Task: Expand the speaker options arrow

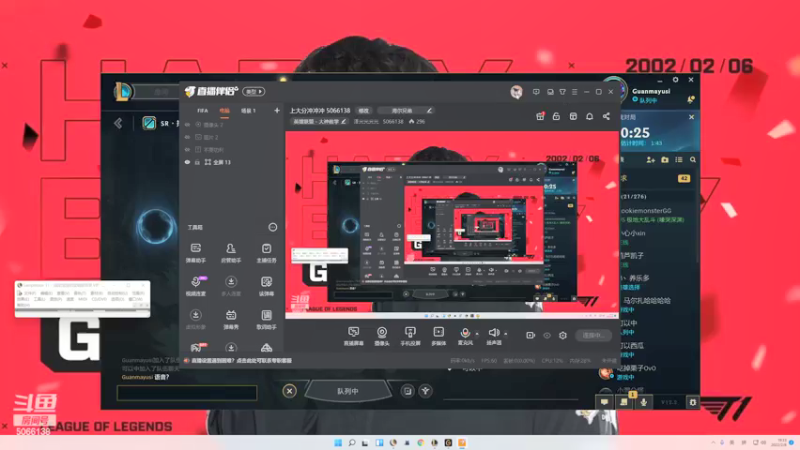Action: [x=506, y=334]
